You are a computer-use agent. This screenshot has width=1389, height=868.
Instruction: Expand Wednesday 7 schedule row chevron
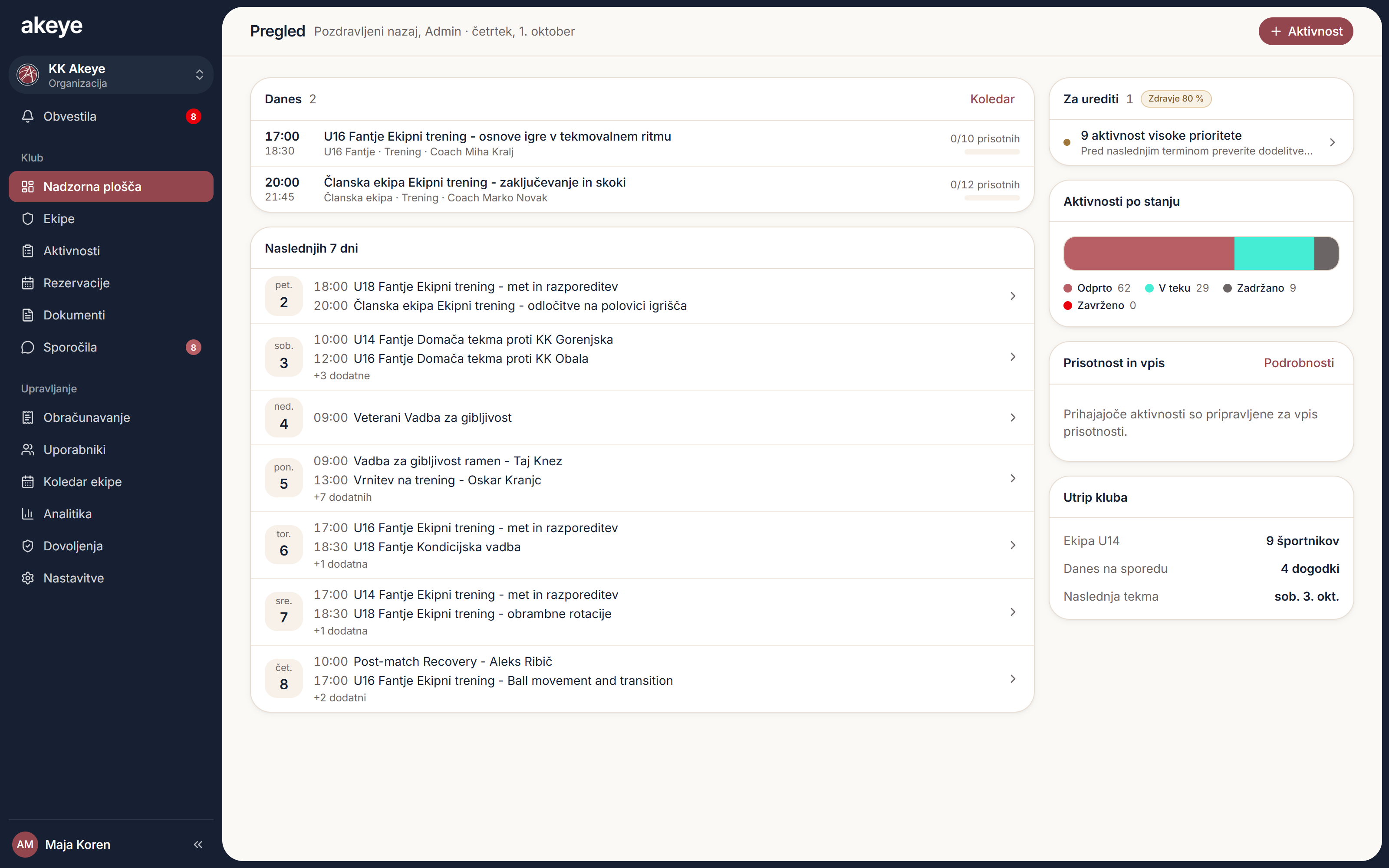pos(1013,612)
